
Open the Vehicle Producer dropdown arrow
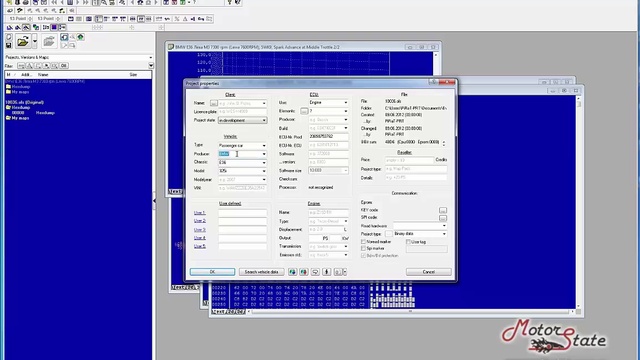coord(264,154)
